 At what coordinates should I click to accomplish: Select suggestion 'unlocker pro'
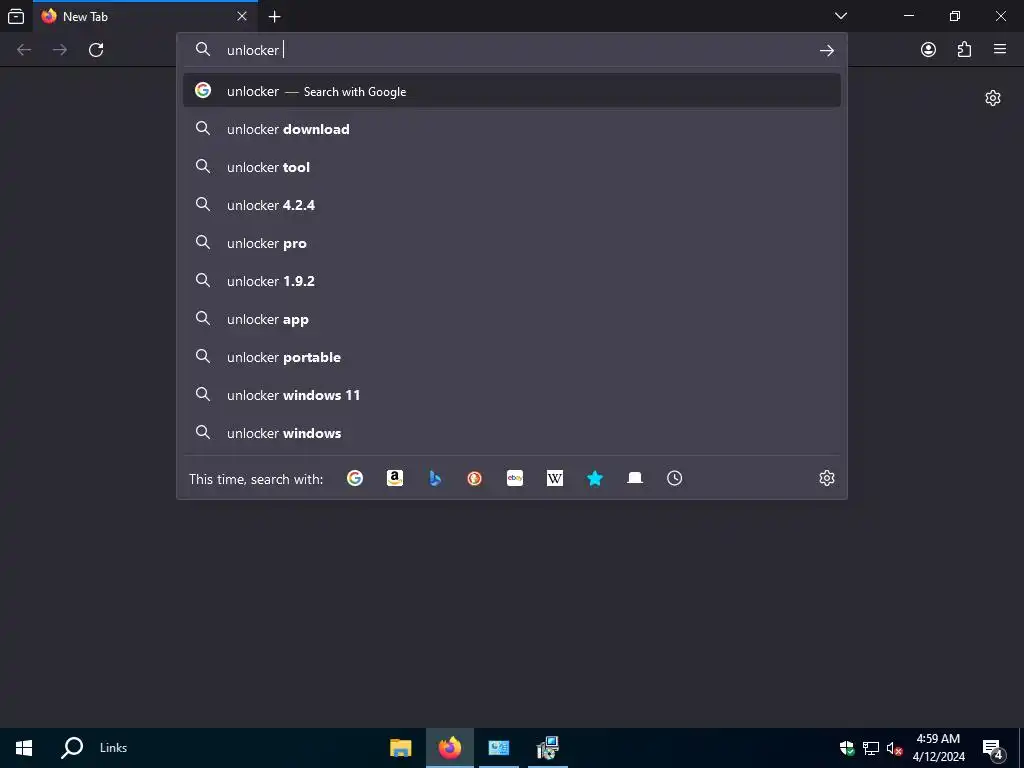click(512, 243)
